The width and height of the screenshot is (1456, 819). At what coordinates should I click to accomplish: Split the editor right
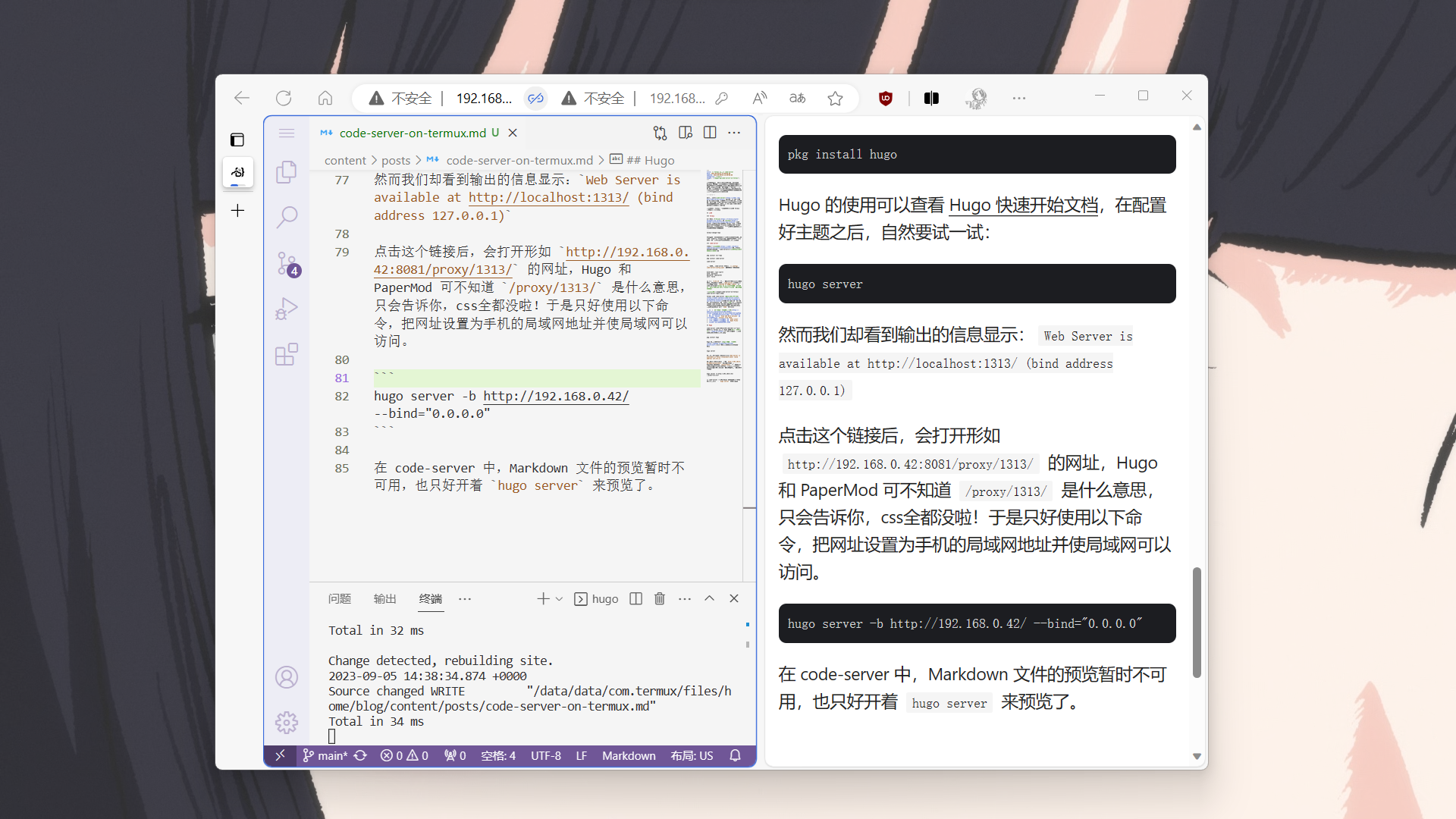point(710,133)
